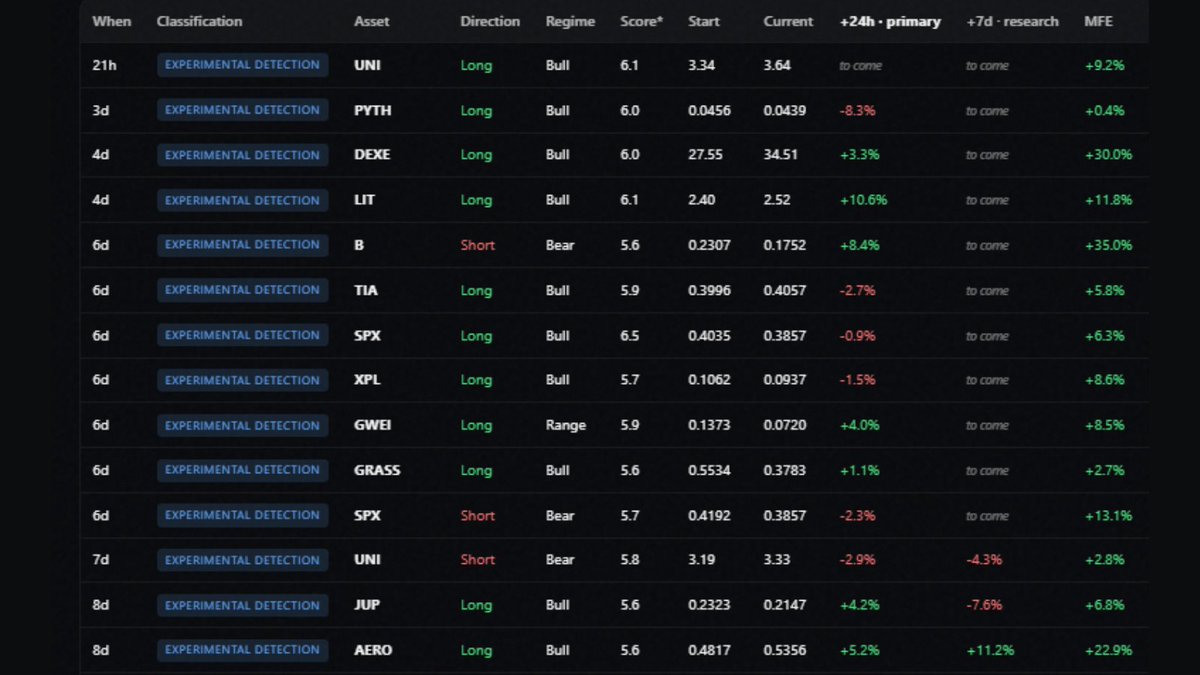Click the Regime column header
This screenshot has height=675, width=1200.
[570, 21]
